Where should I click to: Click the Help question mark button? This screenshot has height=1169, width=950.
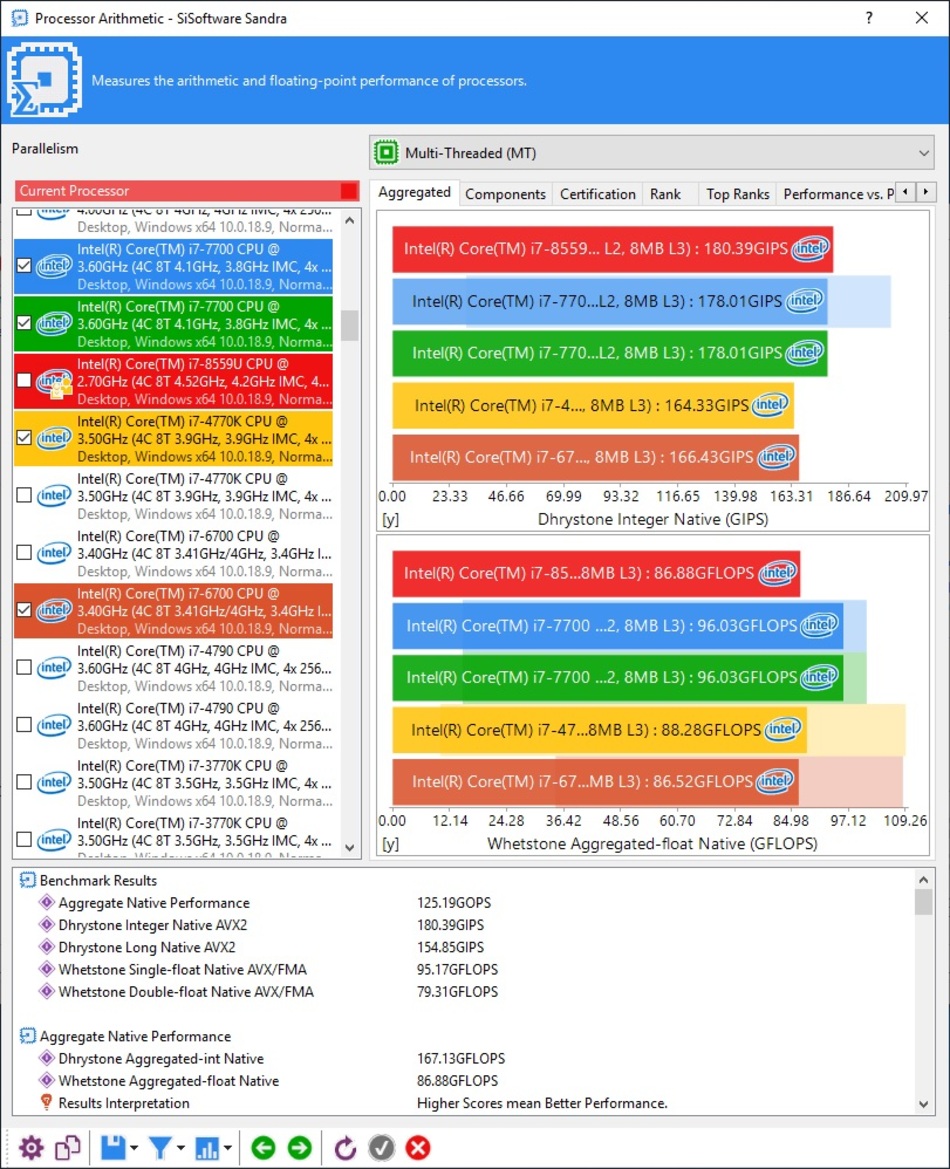pyautogui.click(x=869, y=18)
